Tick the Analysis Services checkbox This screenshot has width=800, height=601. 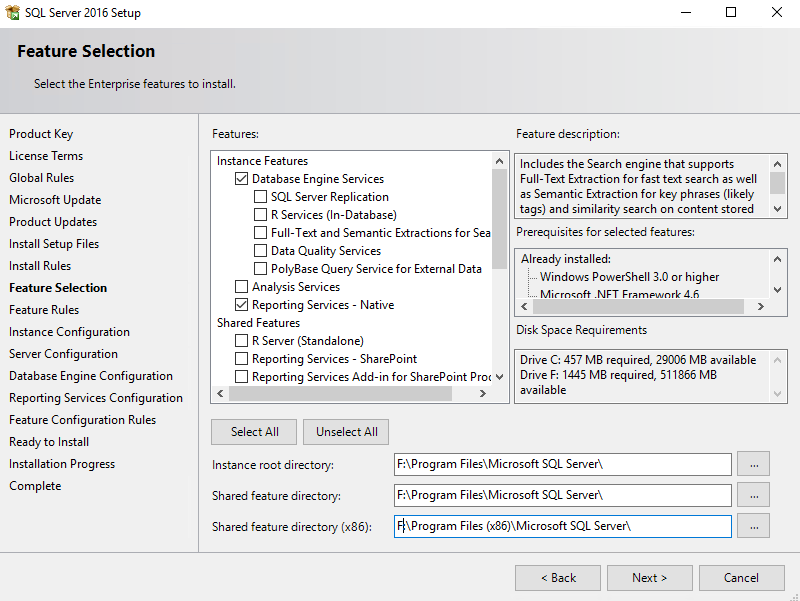(241, 287)
